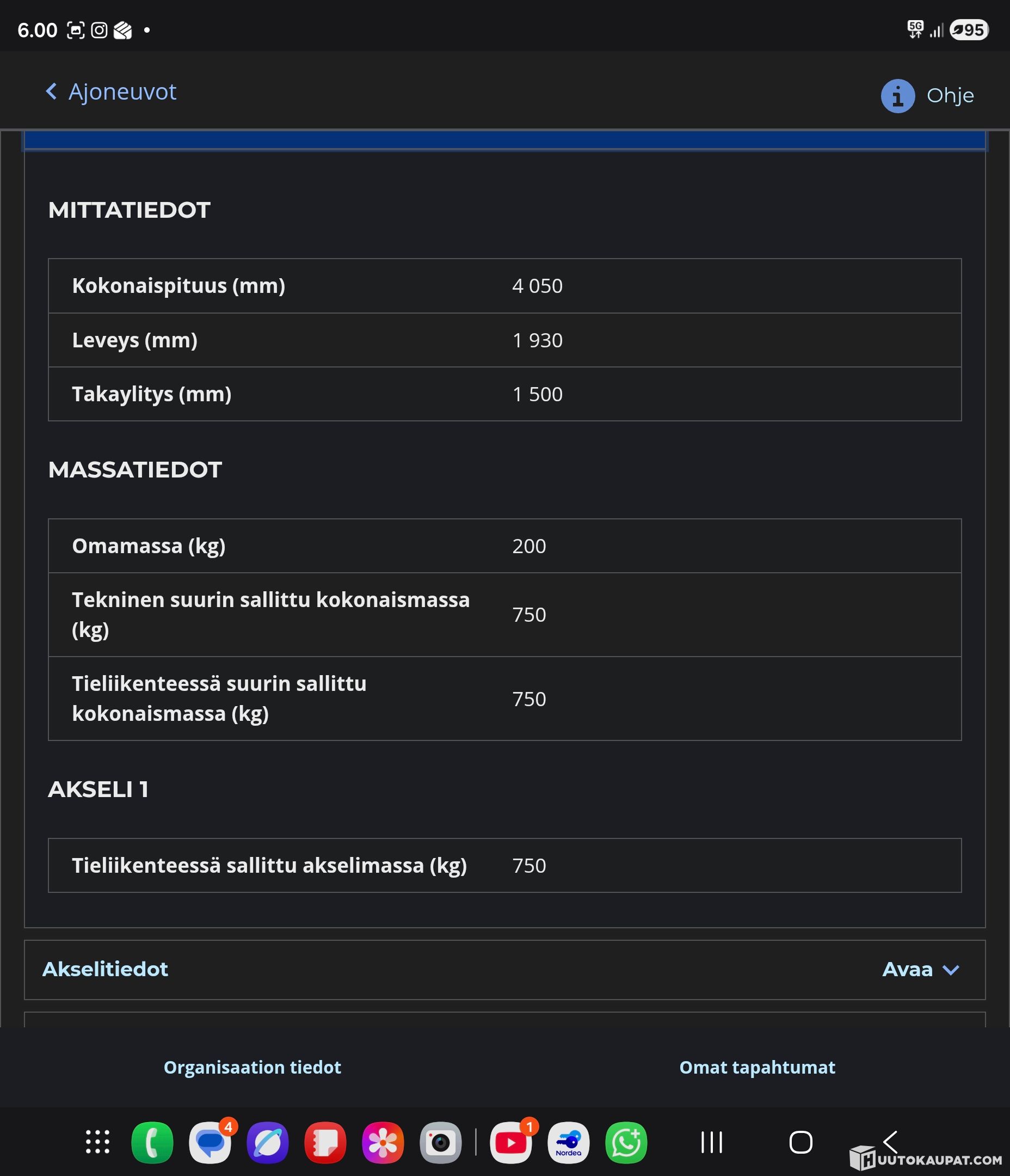Open the app drawer grid icon

(x=97, y=1142)
